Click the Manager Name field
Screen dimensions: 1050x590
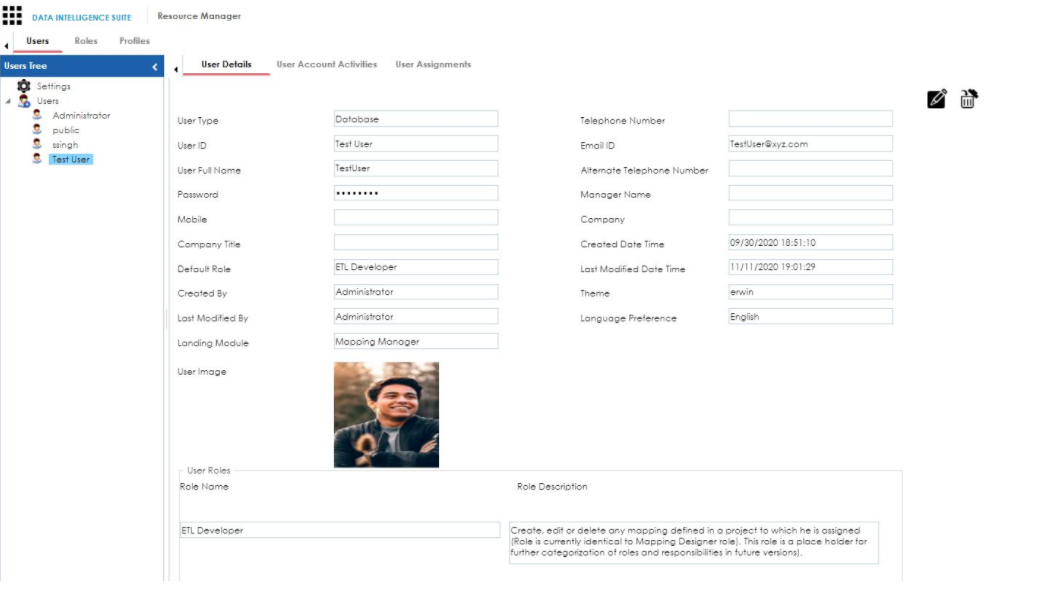click(x=810, y=194)
